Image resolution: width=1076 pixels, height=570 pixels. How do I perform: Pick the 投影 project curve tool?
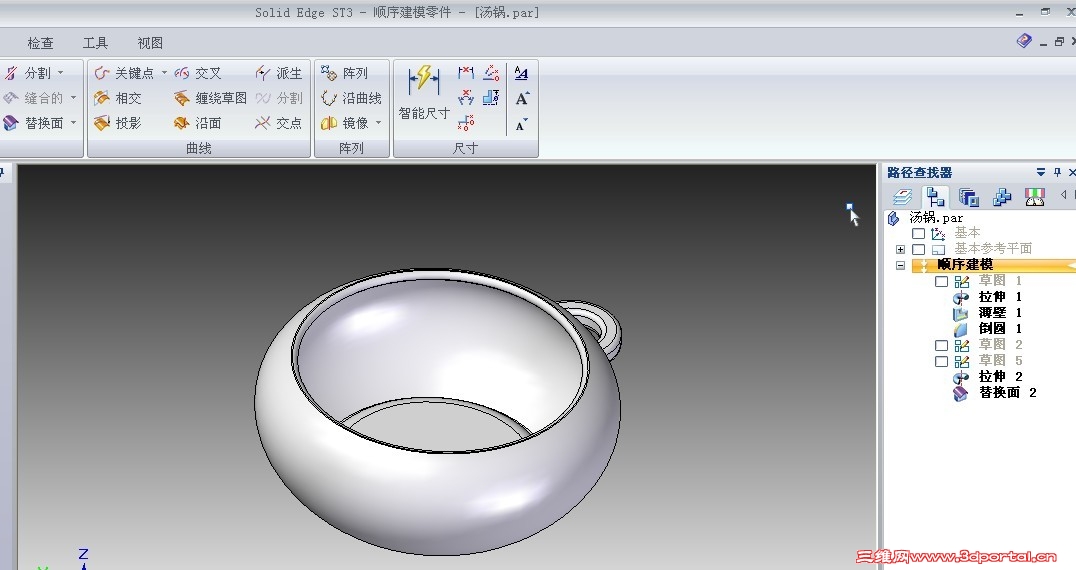[118, 123]
